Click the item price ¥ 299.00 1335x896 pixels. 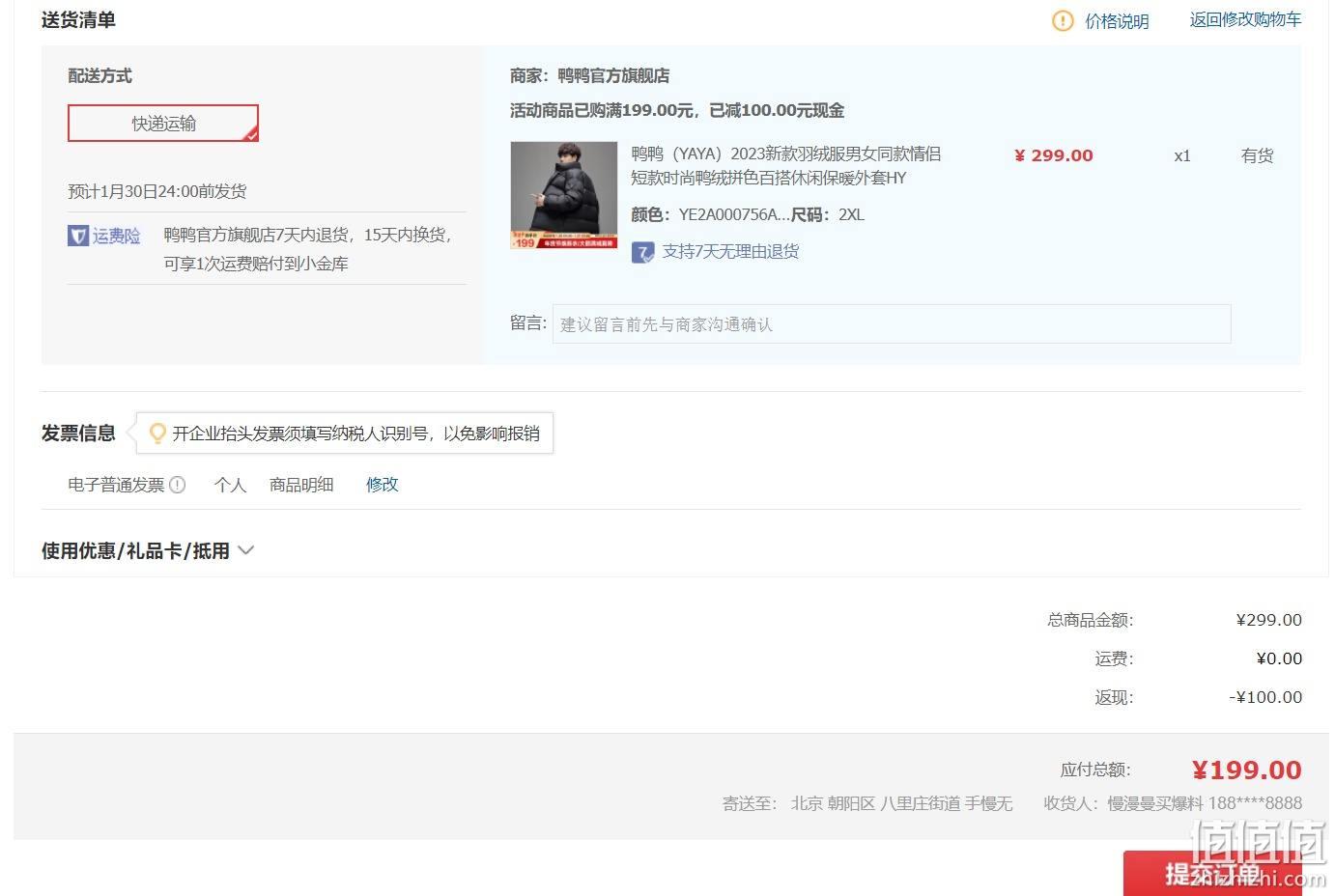click(x=1053, y=155)
